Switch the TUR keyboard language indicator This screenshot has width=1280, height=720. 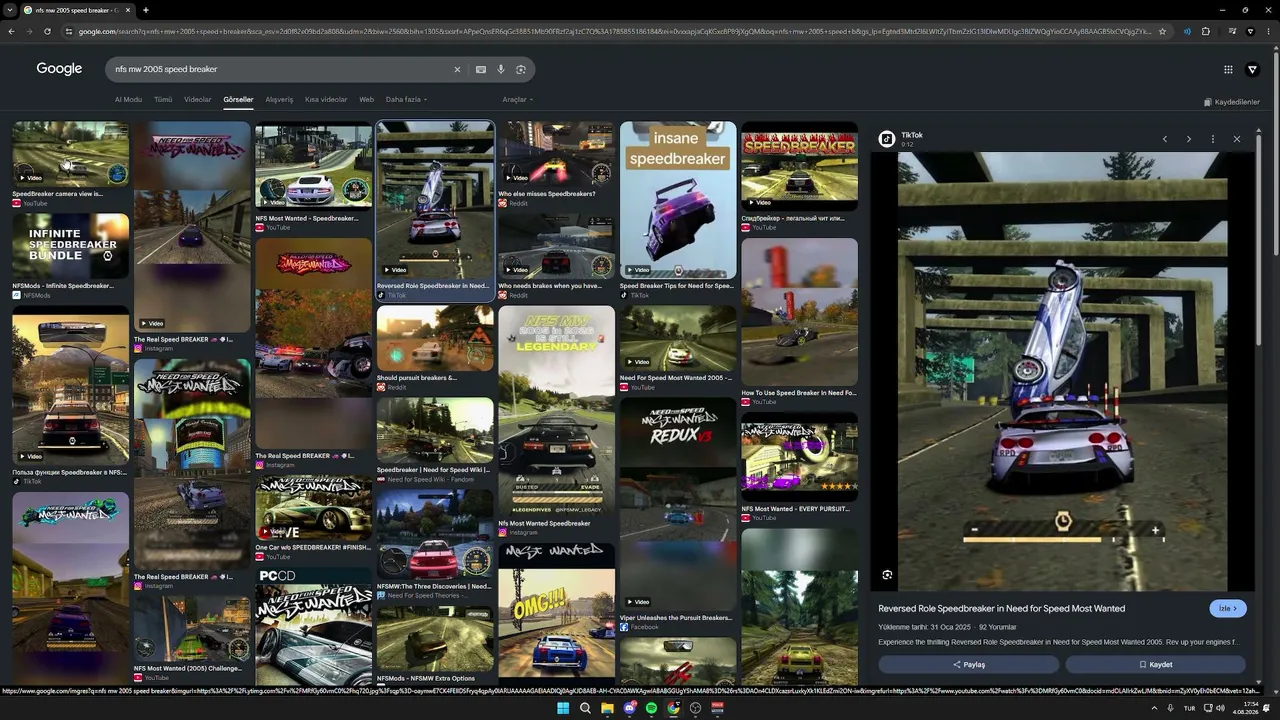click(x=1190, y=708)
